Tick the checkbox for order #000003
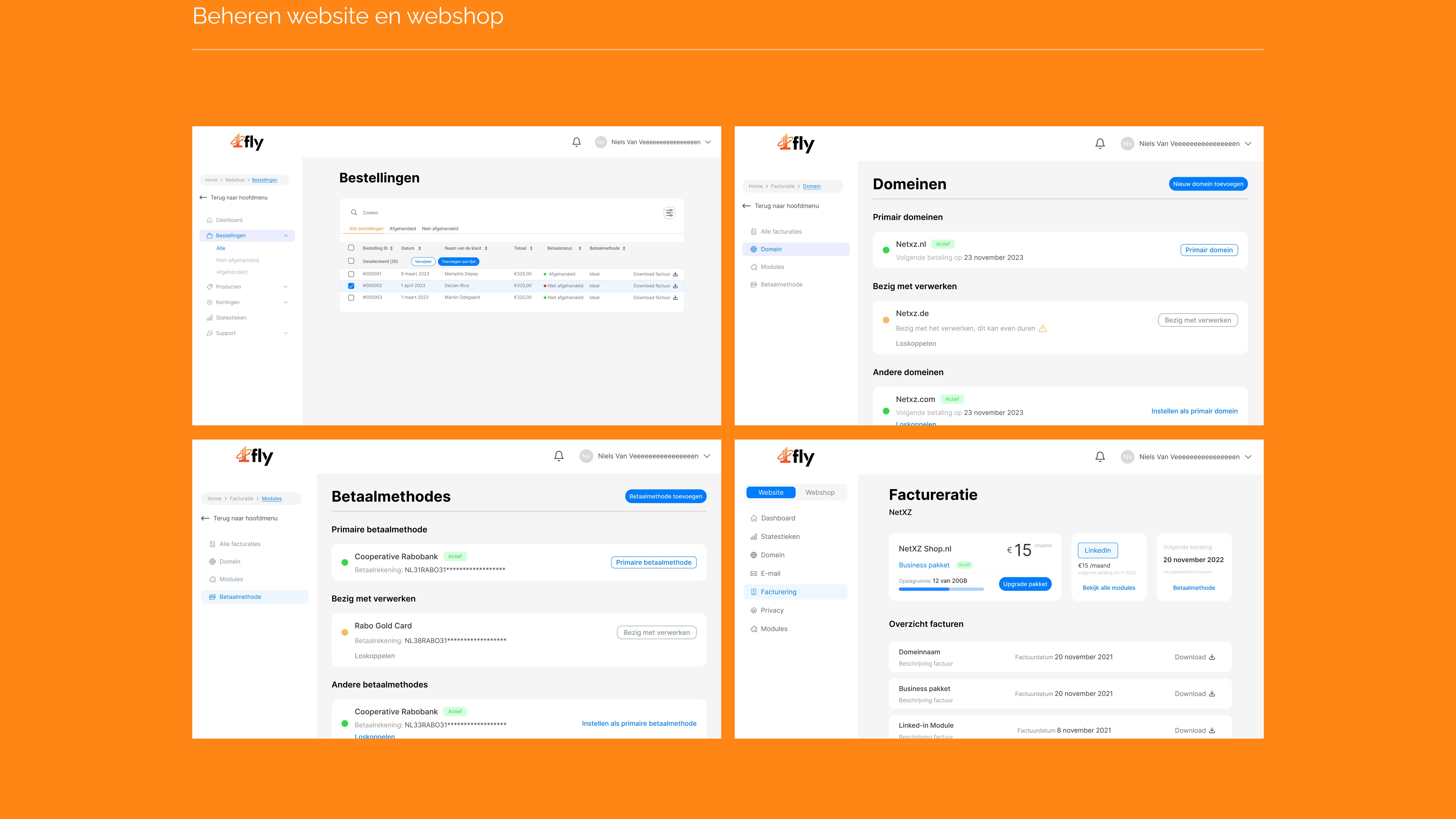The width and height of the screenshot is (1456, 819). (351, 297)
